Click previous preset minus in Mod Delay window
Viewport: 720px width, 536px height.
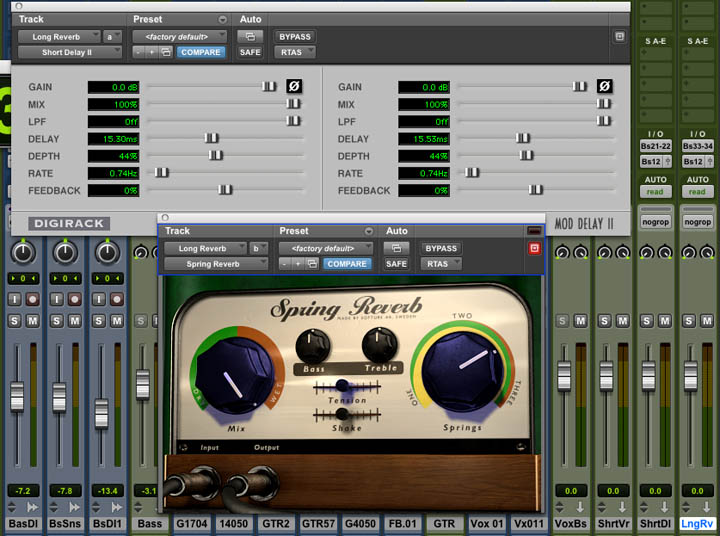[x=138, y=52]
